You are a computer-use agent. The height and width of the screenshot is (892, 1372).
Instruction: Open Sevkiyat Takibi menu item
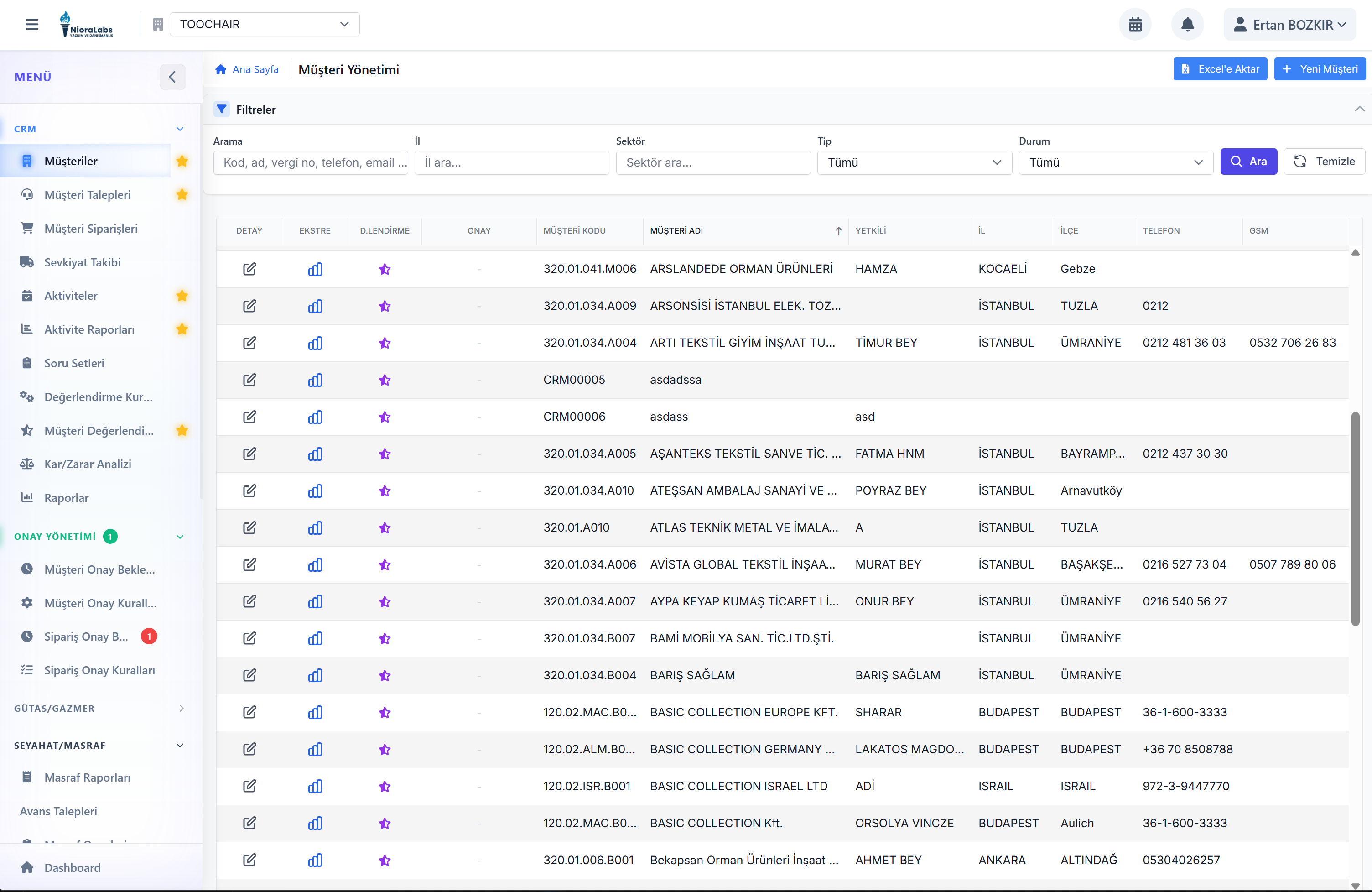(x=83, y=262)
